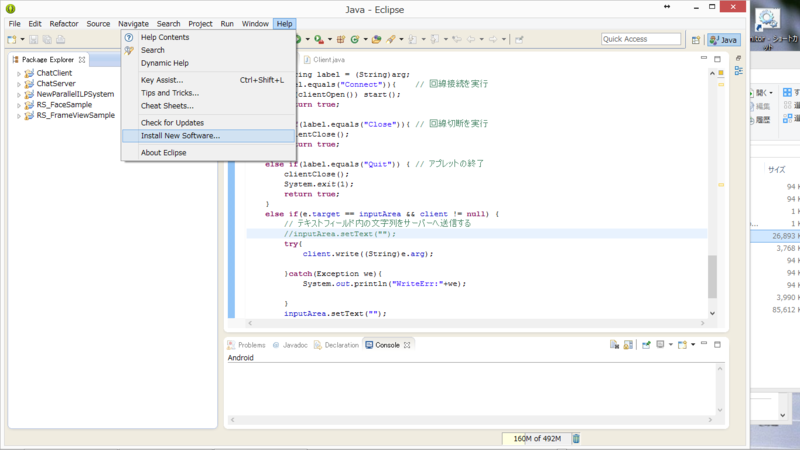
Task: Switch to the Javadoc tab
Action: [x=290, y=345]
